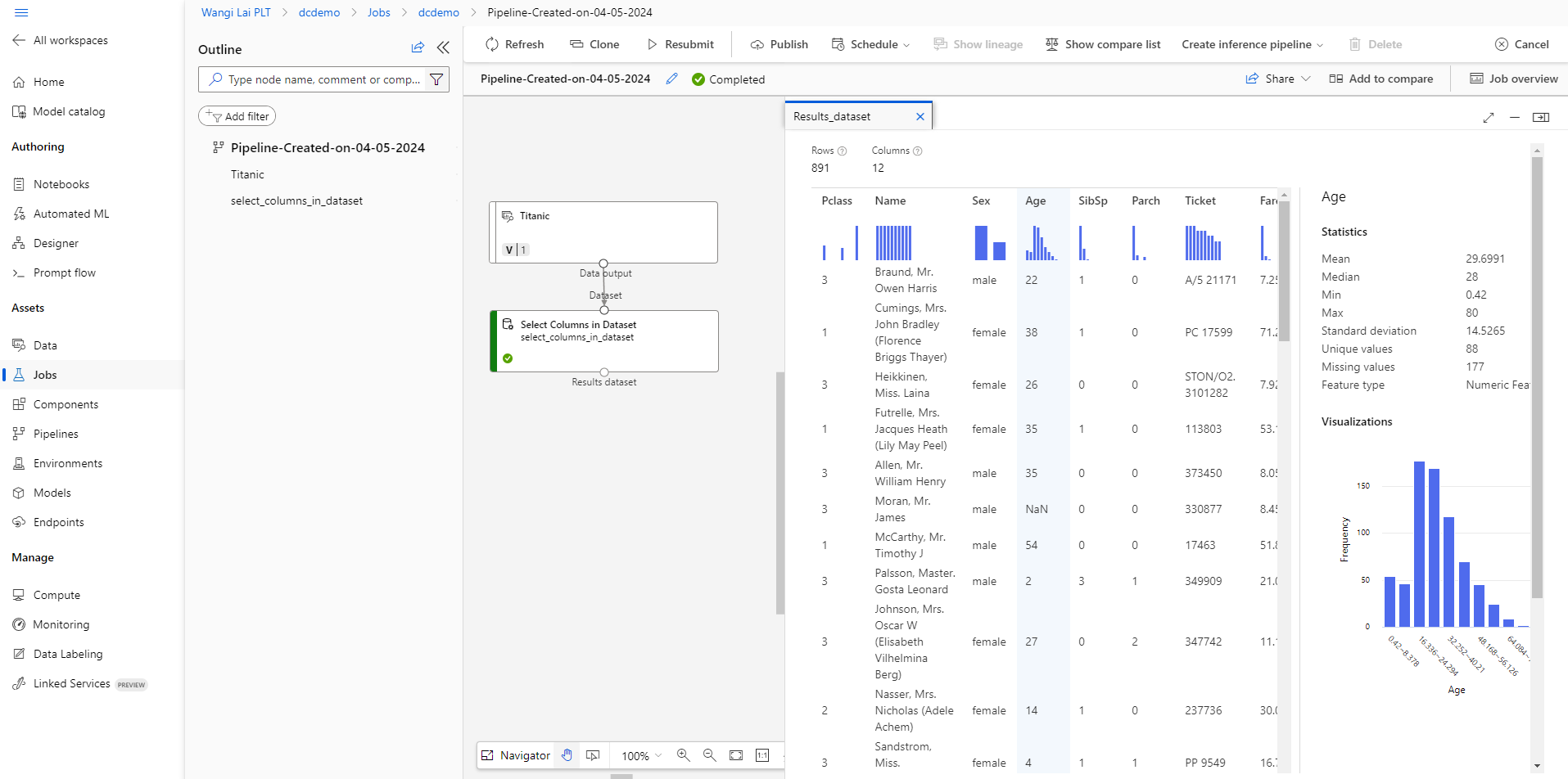
Task: Select the Ticket column header
Action: [x=1200, y=200]
